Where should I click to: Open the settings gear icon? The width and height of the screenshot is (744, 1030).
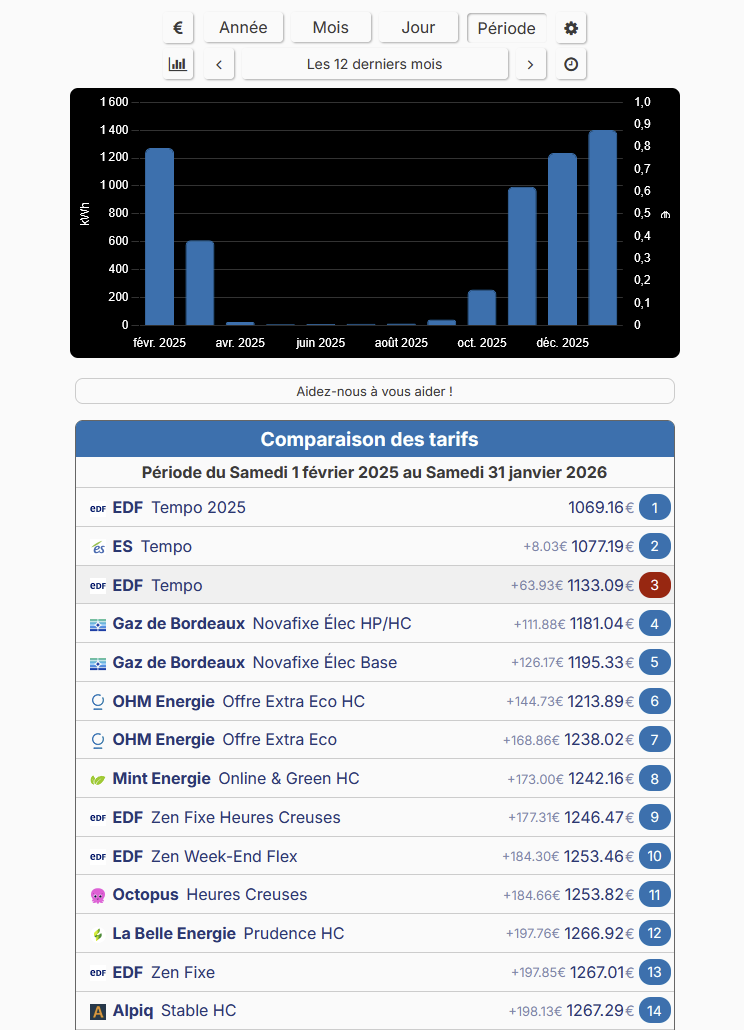[571, 28]
